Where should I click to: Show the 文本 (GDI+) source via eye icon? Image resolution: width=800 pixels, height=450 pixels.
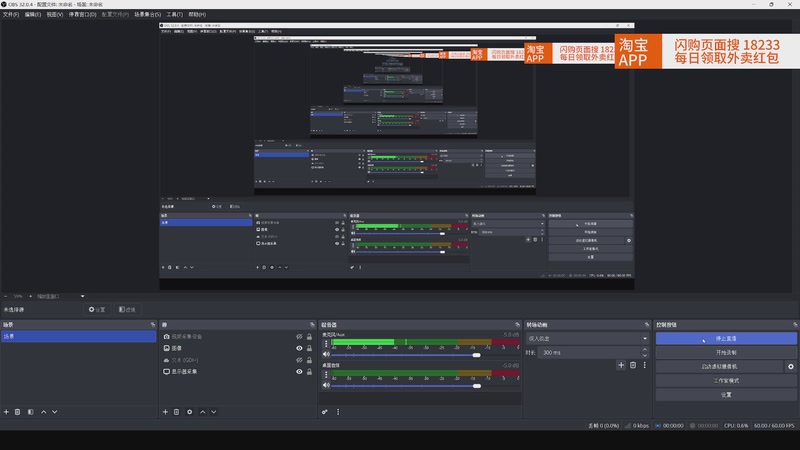point(299,360)
